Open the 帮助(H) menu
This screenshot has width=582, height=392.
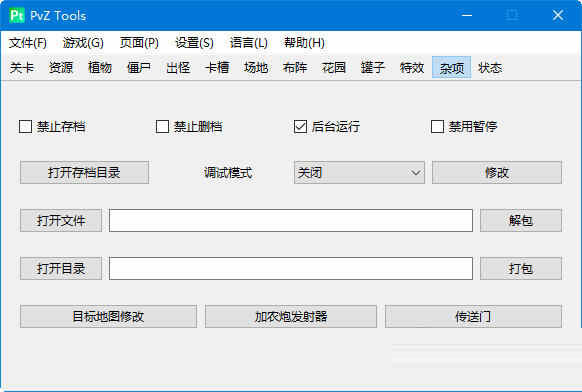[x=304, y=43]
